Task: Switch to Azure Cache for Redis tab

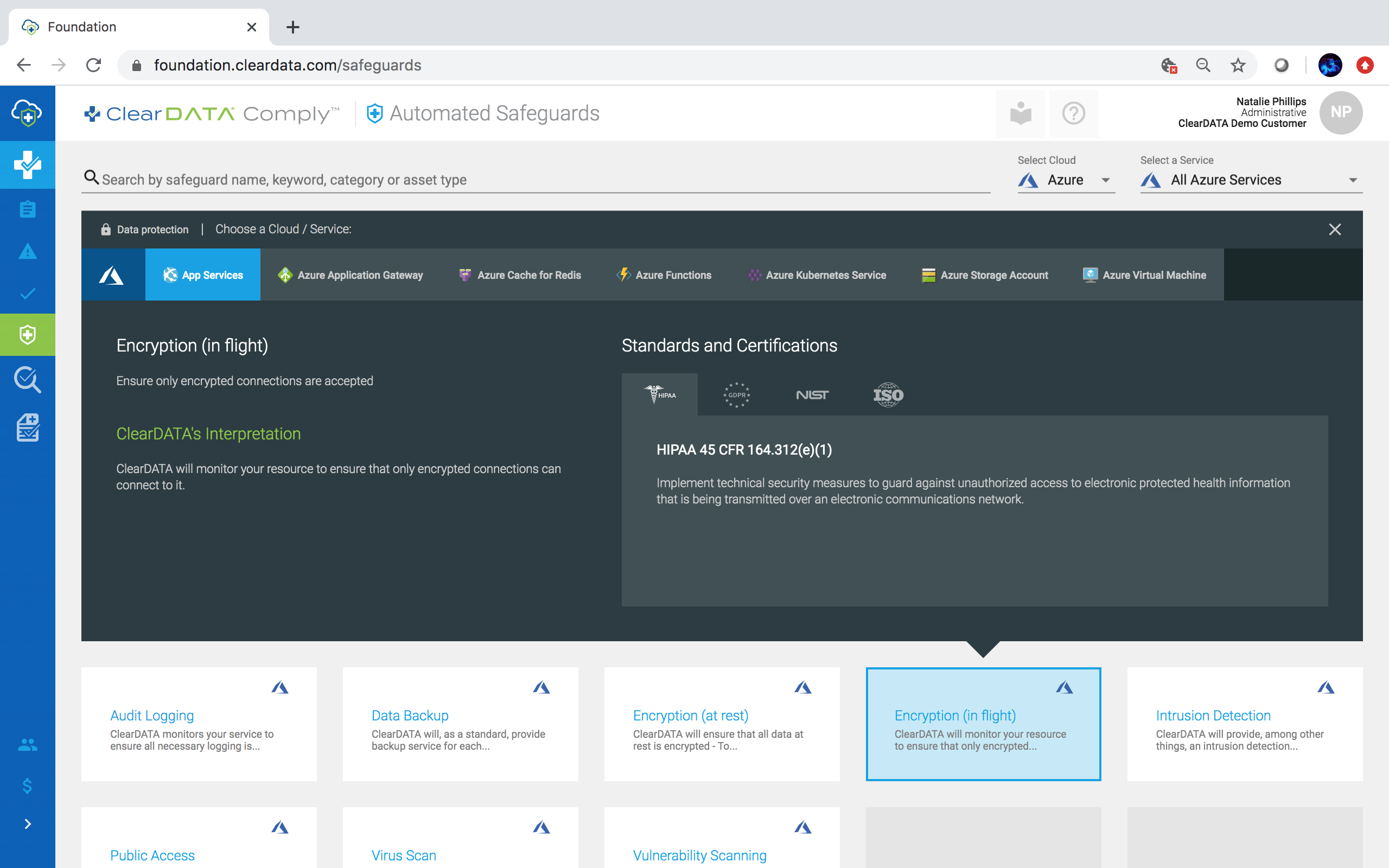Action: tap(520, 275)
